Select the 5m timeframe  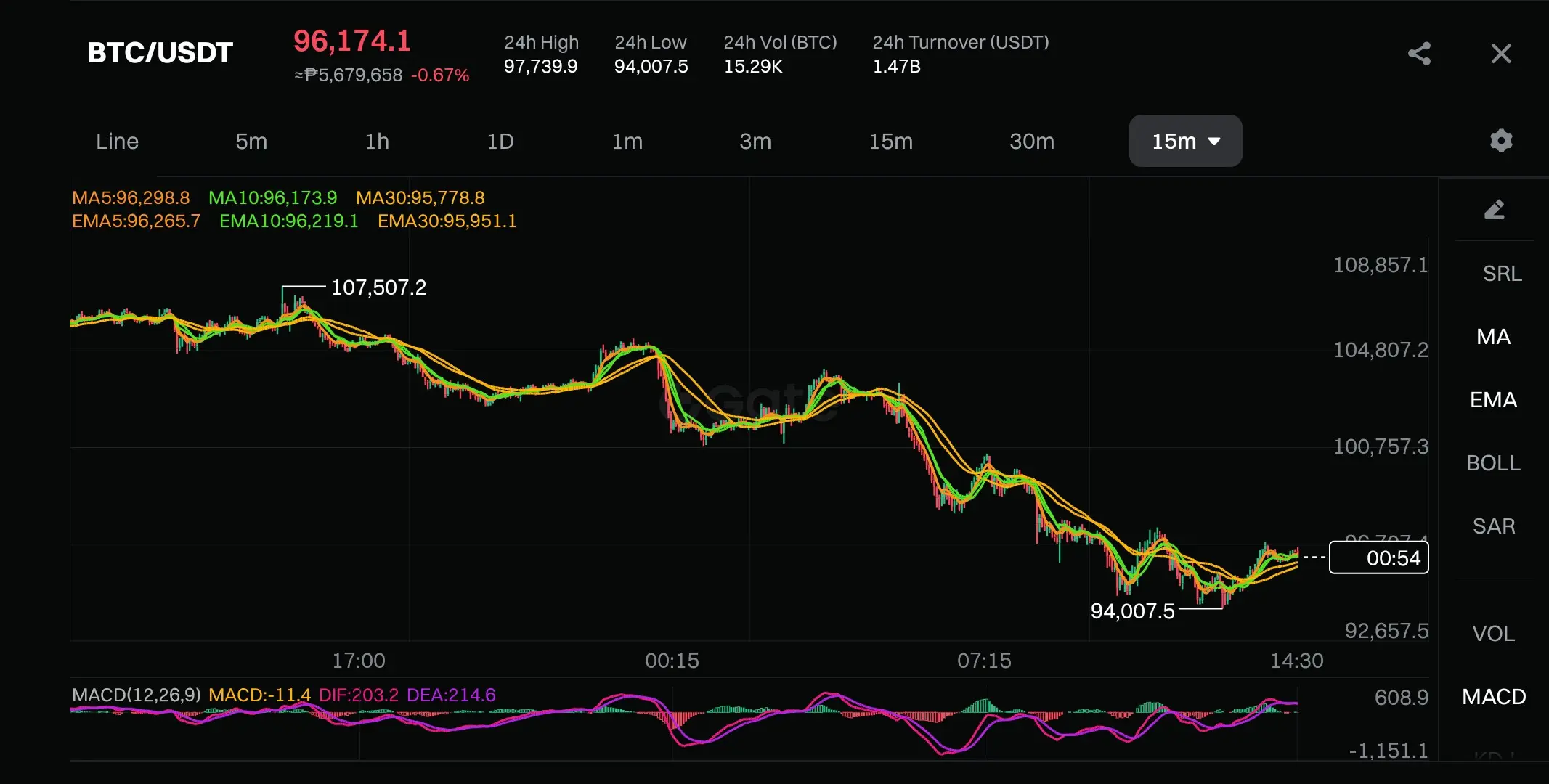coord(251,141)
